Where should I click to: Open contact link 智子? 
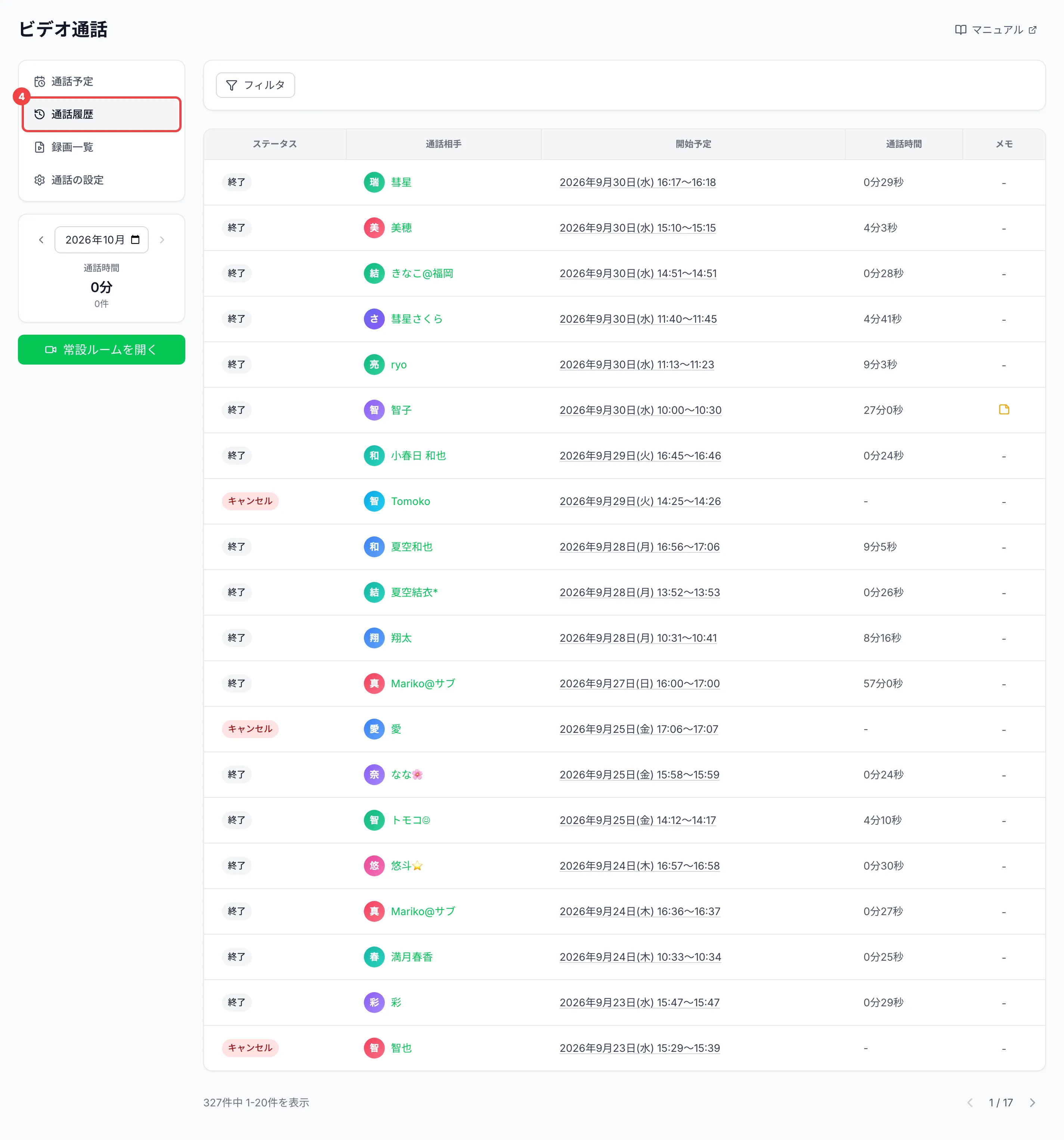(x=402, y=410)
